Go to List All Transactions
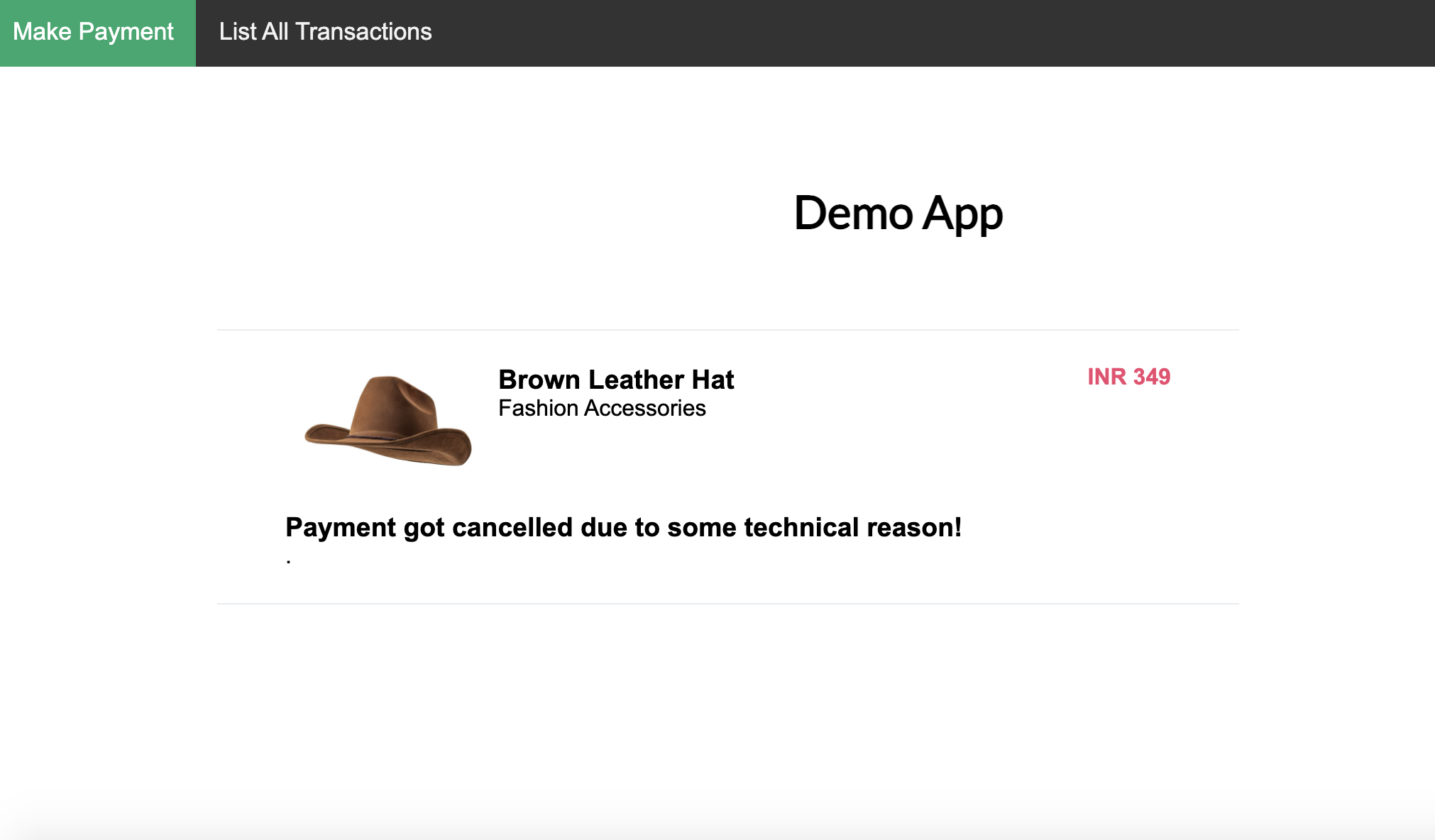The height and width of the screenshot is (840, 1435). click(x=325, y=32)
